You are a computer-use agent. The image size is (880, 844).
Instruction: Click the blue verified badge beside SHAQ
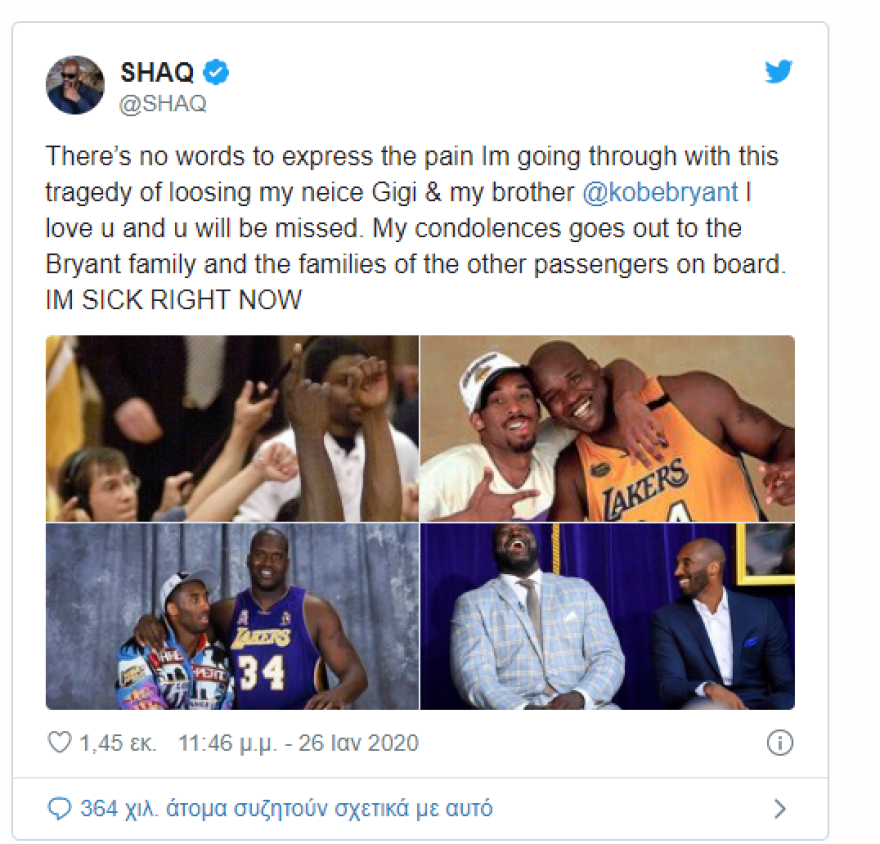click(216, 72)
